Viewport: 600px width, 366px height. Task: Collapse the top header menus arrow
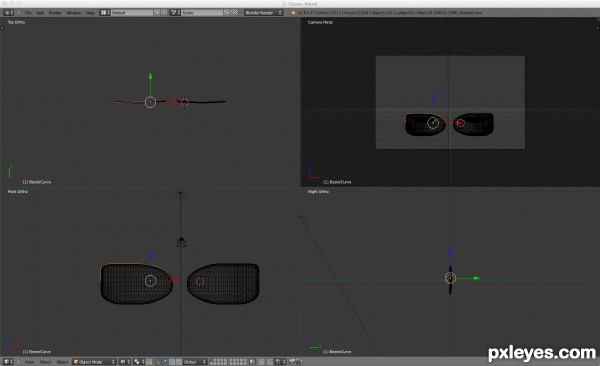[19, 13]
